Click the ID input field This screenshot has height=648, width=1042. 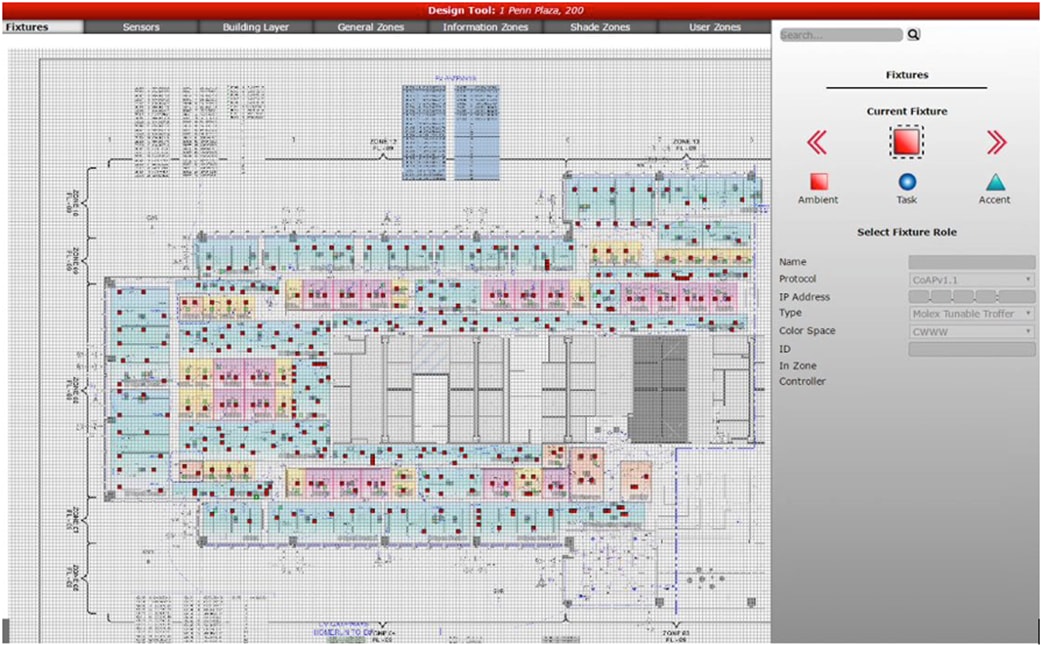click(972, 349)
